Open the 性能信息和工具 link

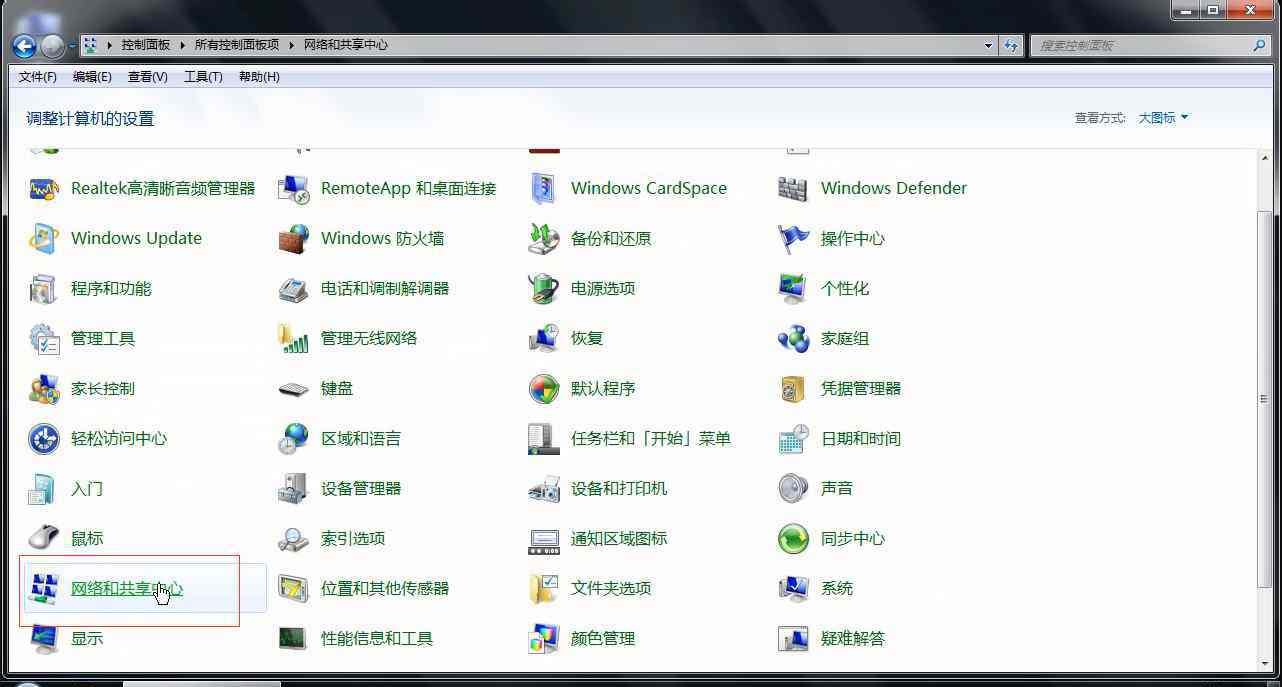coord(377,639)
